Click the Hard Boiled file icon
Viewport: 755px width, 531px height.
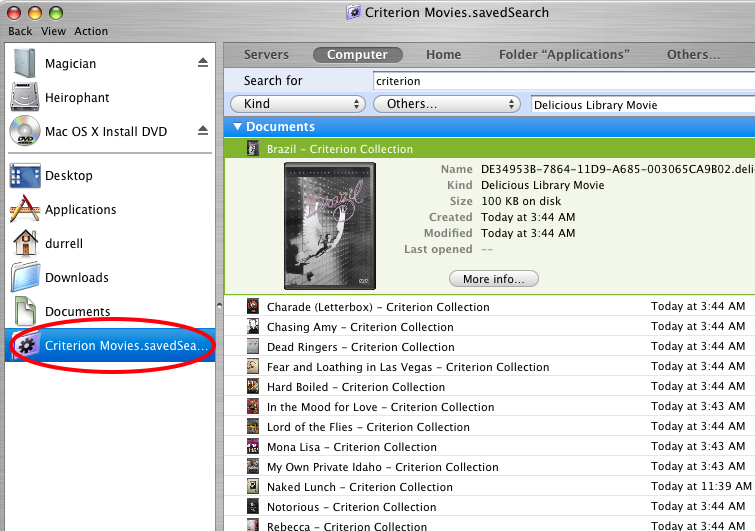[x=253, y=387]
